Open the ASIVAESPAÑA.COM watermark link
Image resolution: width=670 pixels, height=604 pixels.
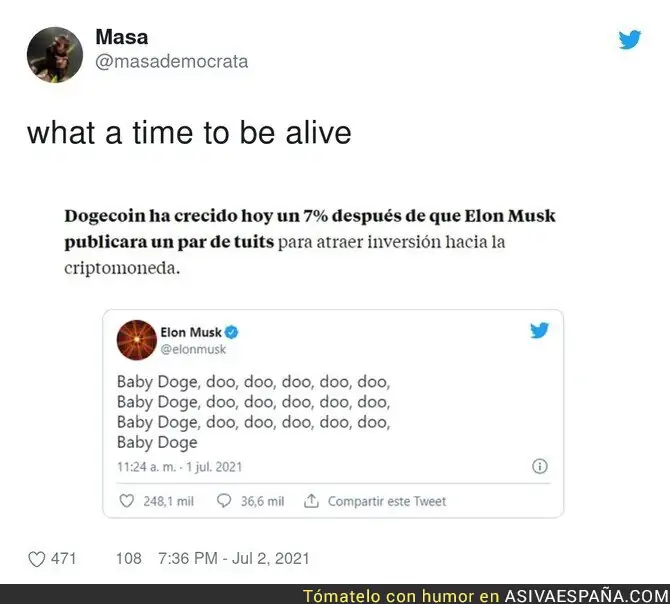click(587, 596)
